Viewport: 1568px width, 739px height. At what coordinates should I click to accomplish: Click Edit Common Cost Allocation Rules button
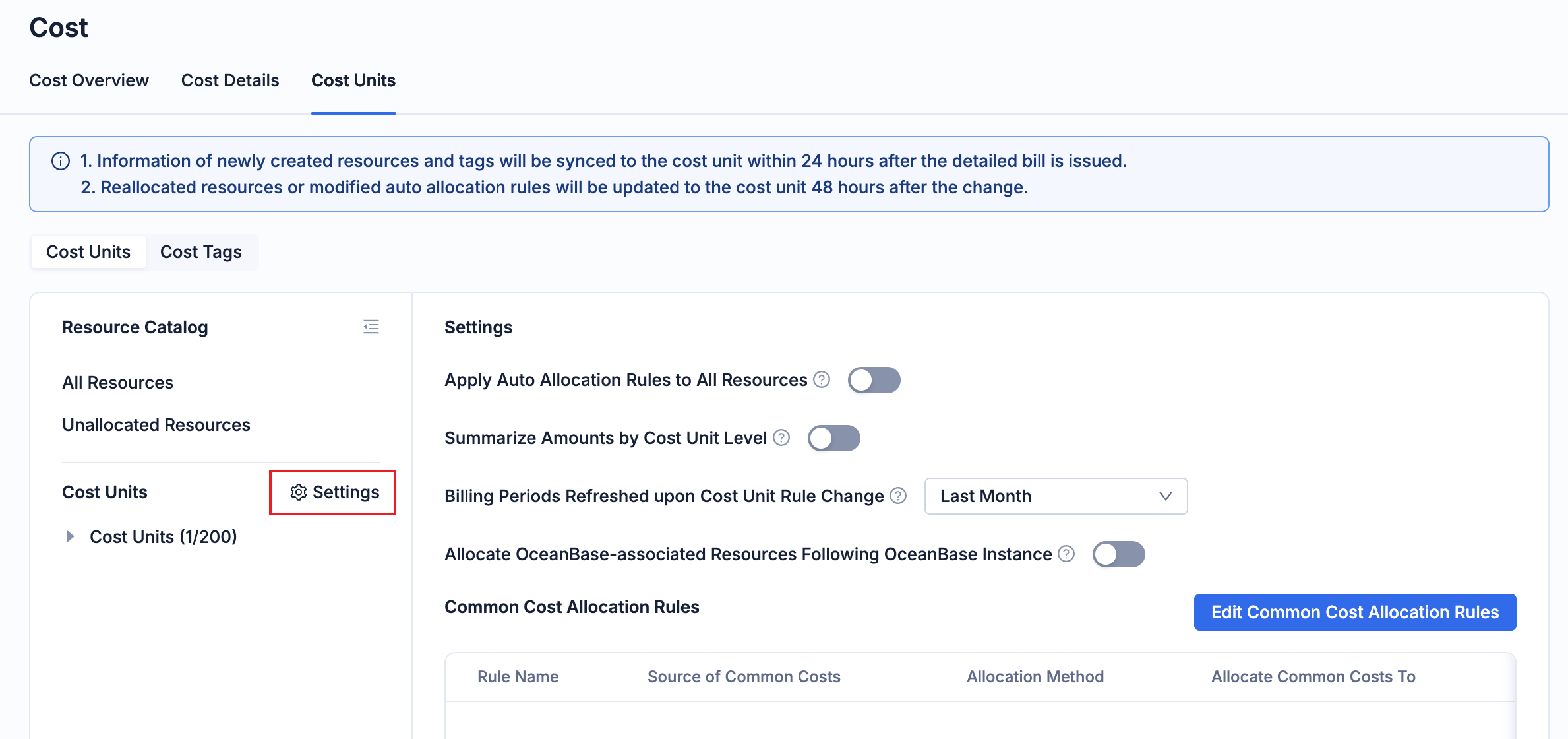coord(1354,612)
